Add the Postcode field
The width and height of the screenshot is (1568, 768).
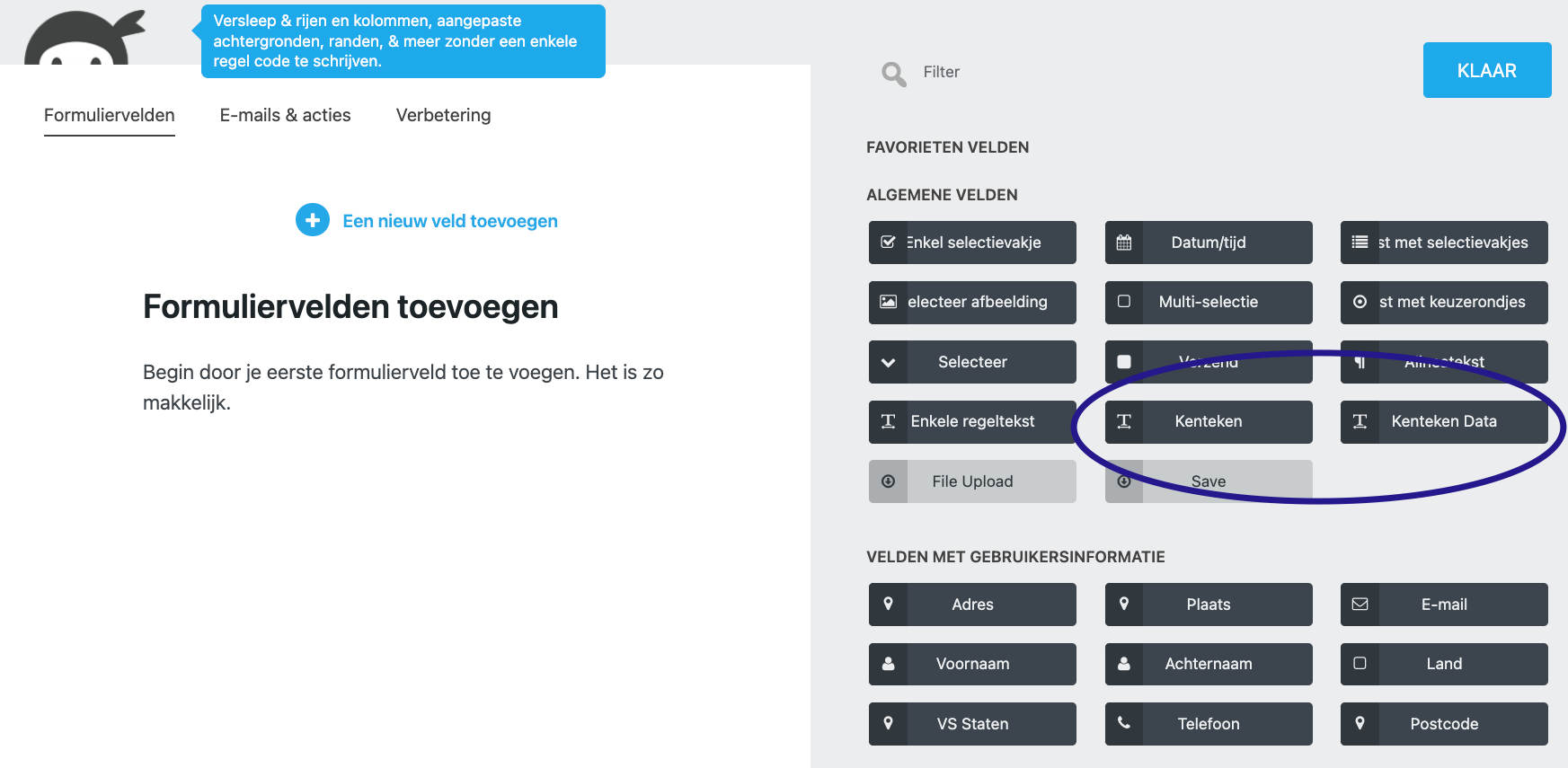[x=1444, y=724]
